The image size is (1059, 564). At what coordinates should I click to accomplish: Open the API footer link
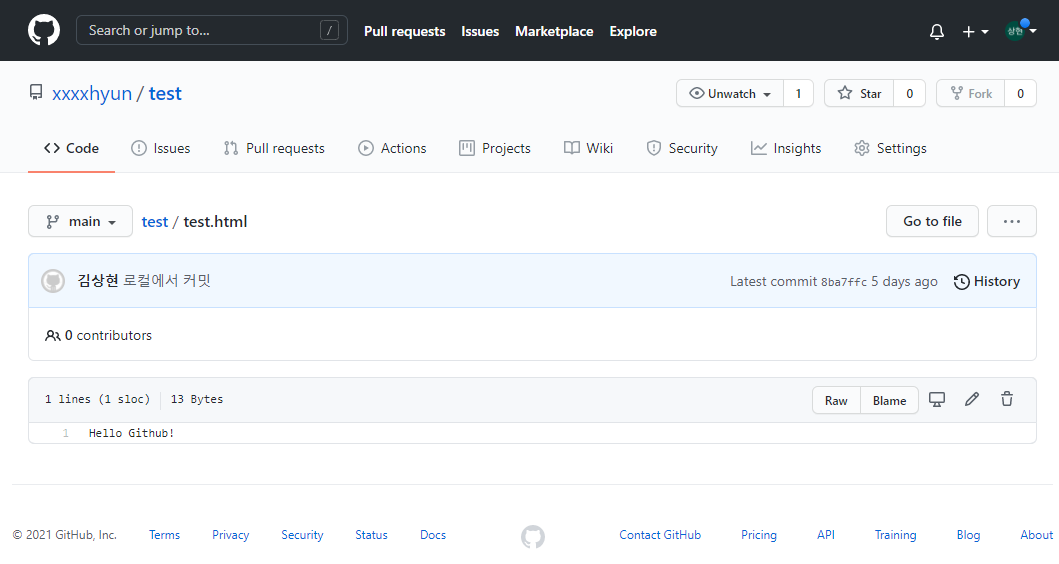(825, 535)
